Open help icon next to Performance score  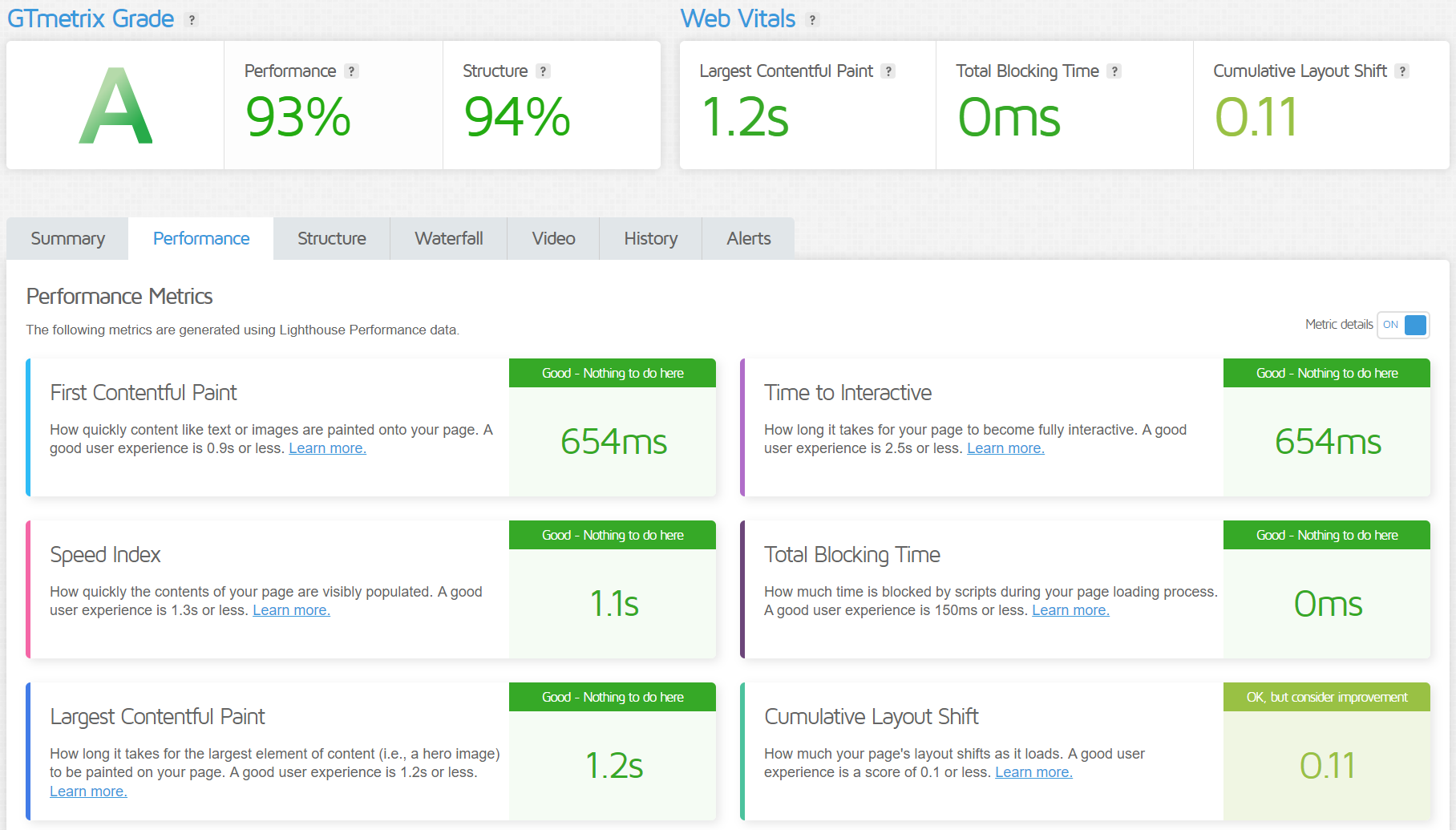click(351, 71)
